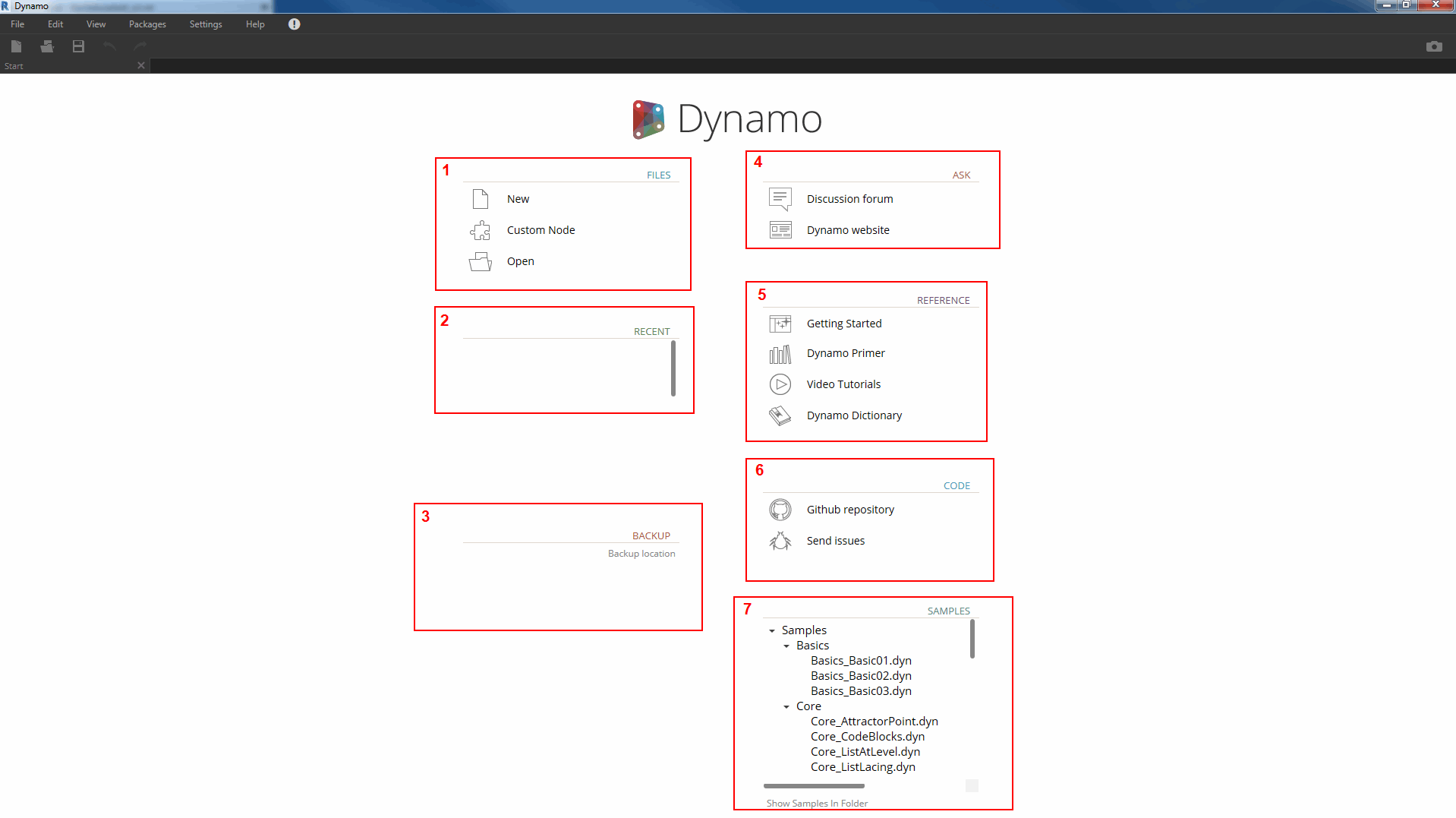Click the Discussion forum speech bubble icon
Viewport: 1456px width, 818px height.
(x=780, y=199)
